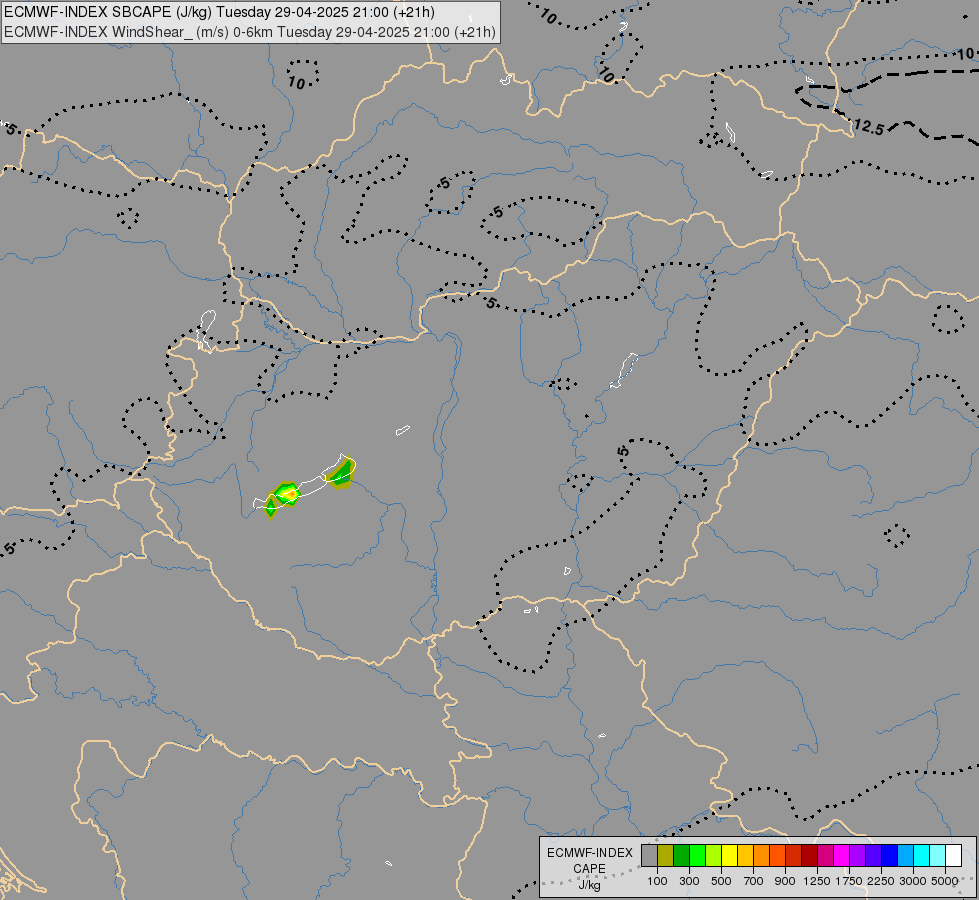Click the ECMWF-INDEX WindShear title line
Image resolution: width=979 pixels, height=900 pixels.
pyautogui.click(x=250, y=32)
